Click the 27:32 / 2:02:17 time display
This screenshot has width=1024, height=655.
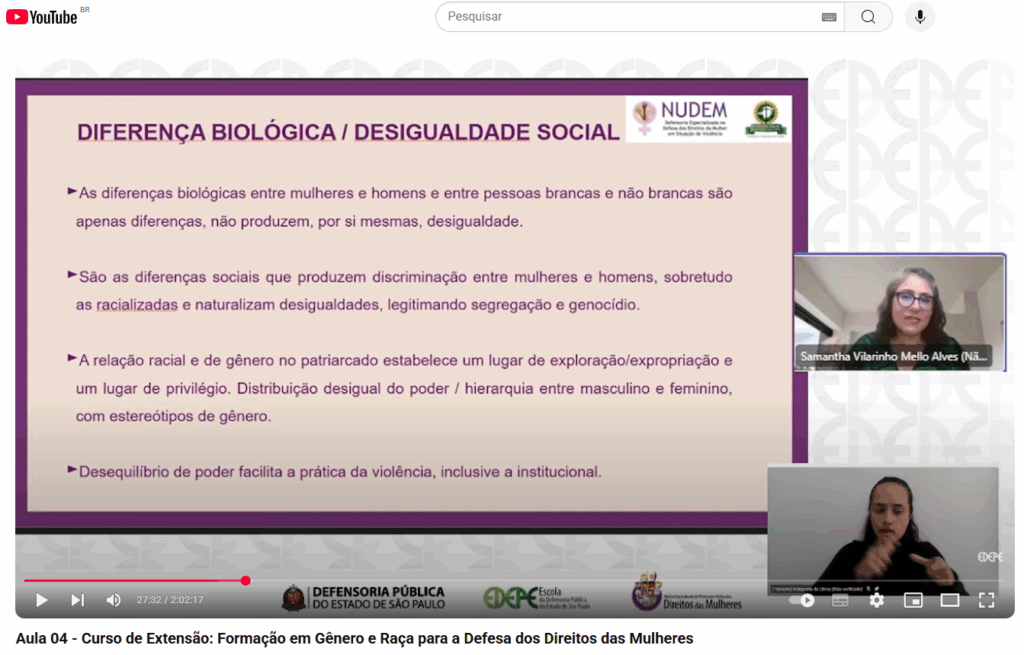pyautogui.click(x=170, y=600)
